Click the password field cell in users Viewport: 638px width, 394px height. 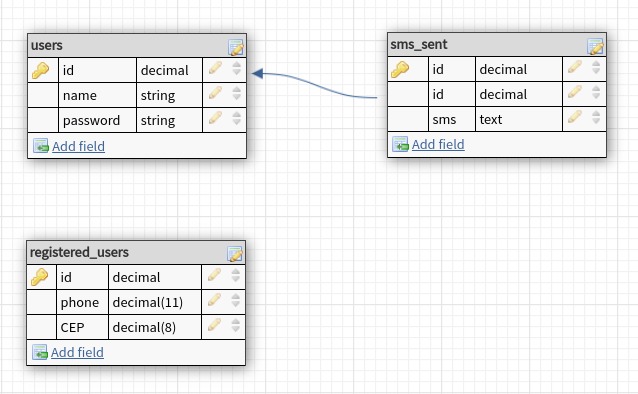point(98,120)
